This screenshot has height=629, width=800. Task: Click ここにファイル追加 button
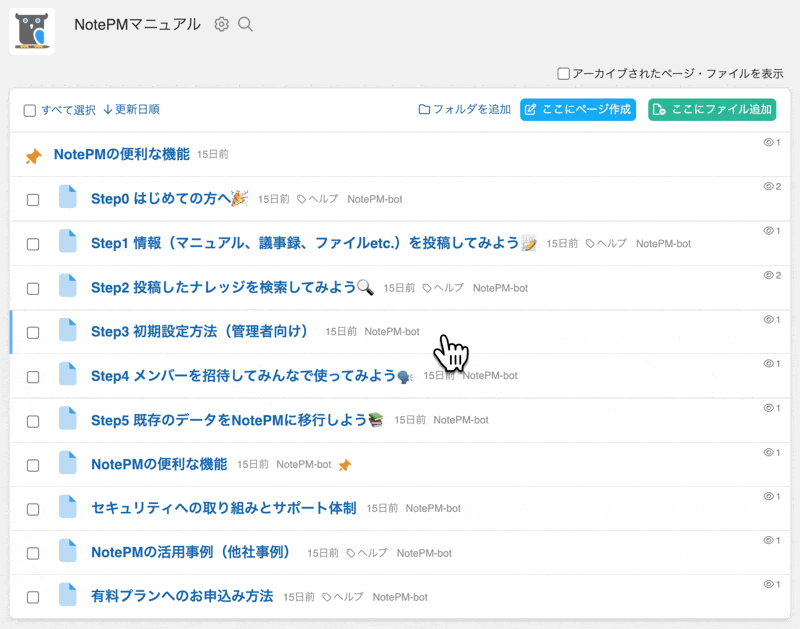pos(712,109)
